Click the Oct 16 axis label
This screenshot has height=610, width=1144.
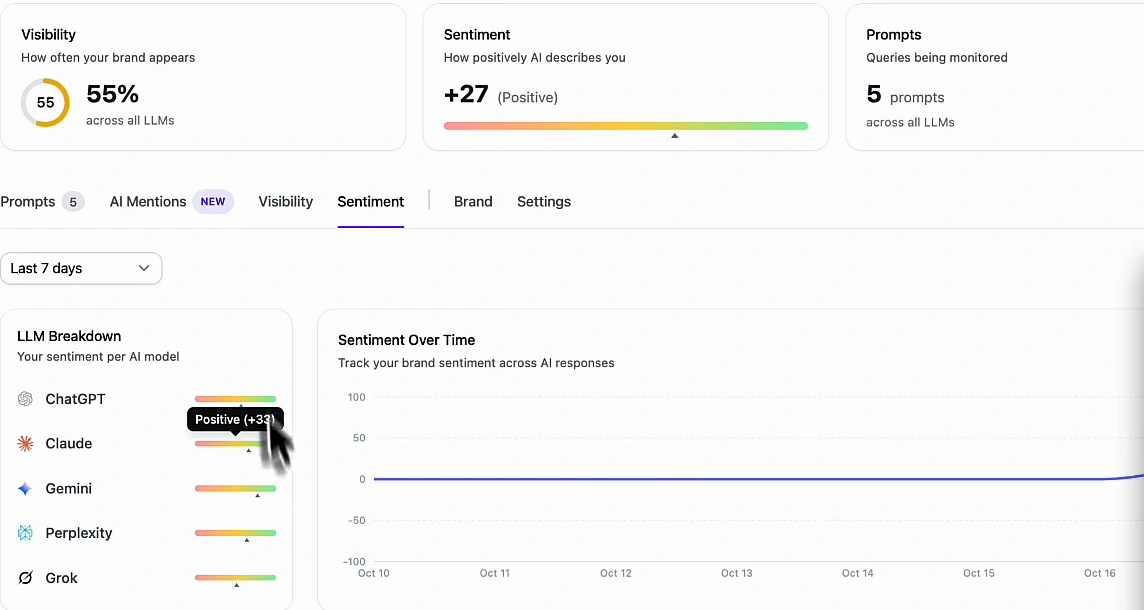(1099, 574)
